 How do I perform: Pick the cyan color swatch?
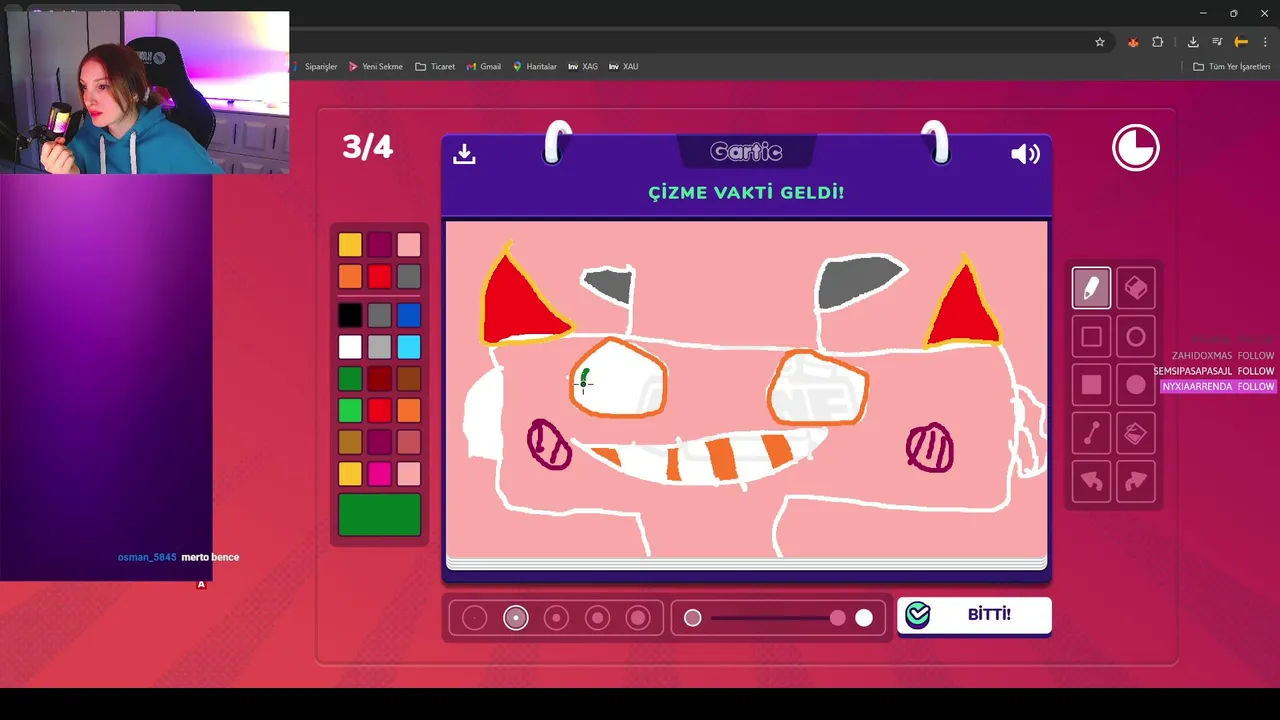[x=409, y=347]
